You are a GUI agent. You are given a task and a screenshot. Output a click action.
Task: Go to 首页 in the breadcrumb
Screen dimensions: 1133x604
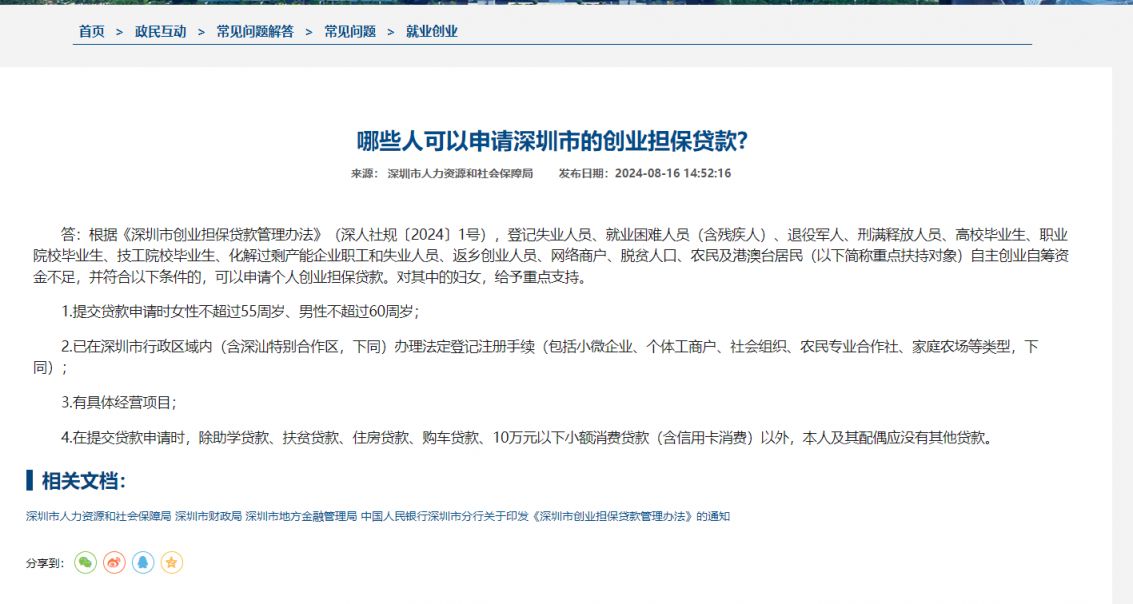tap(92, 31)
